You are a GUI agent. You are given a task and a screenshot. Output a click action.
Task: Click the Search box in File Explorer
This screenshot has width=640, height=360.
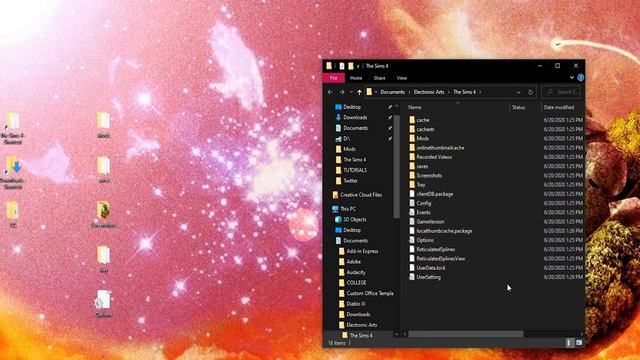click(562, 92)
